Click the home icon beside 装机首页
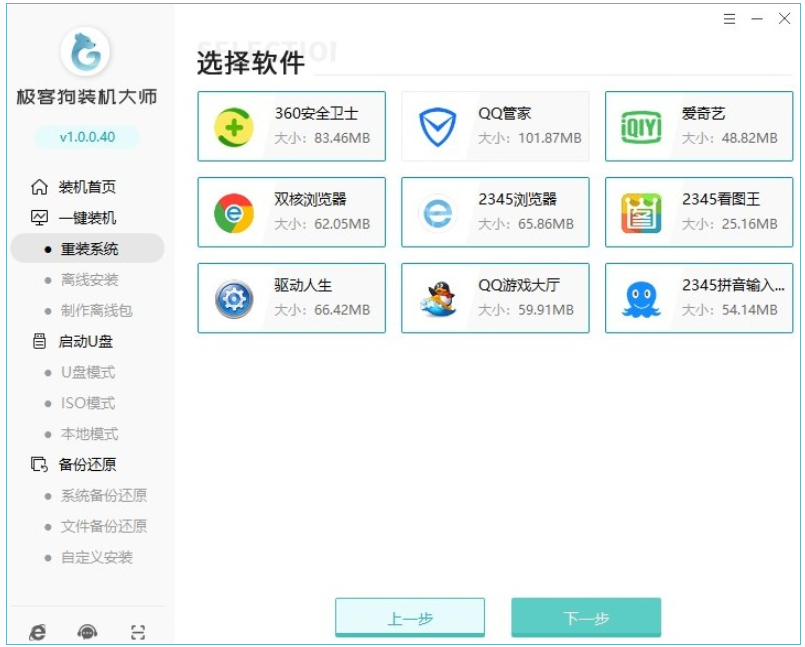 pyautogui.click(x=40, y=187)
